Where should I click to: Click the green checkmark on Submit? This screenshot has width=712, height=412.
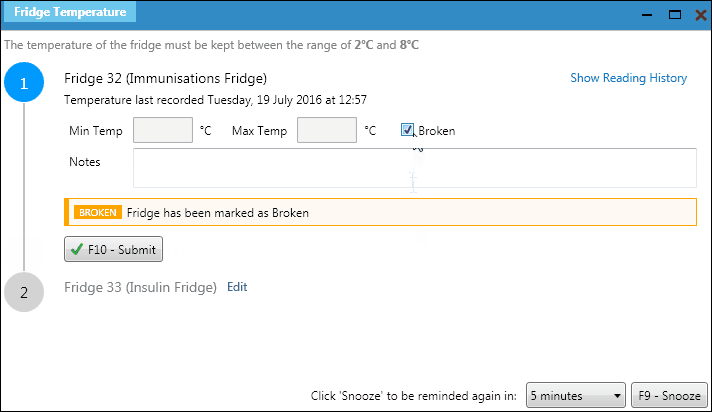(77, 249)
